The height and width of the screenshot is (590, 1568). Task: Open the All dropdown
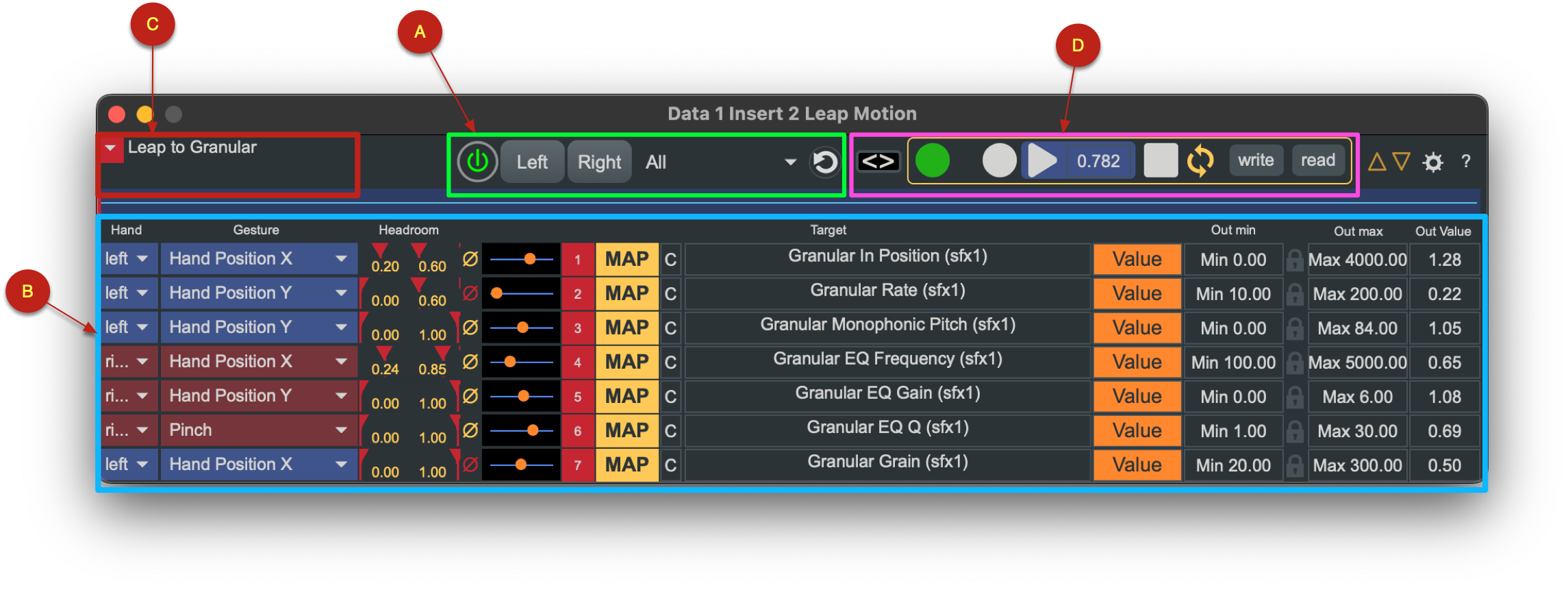click(x=721, y=162)
